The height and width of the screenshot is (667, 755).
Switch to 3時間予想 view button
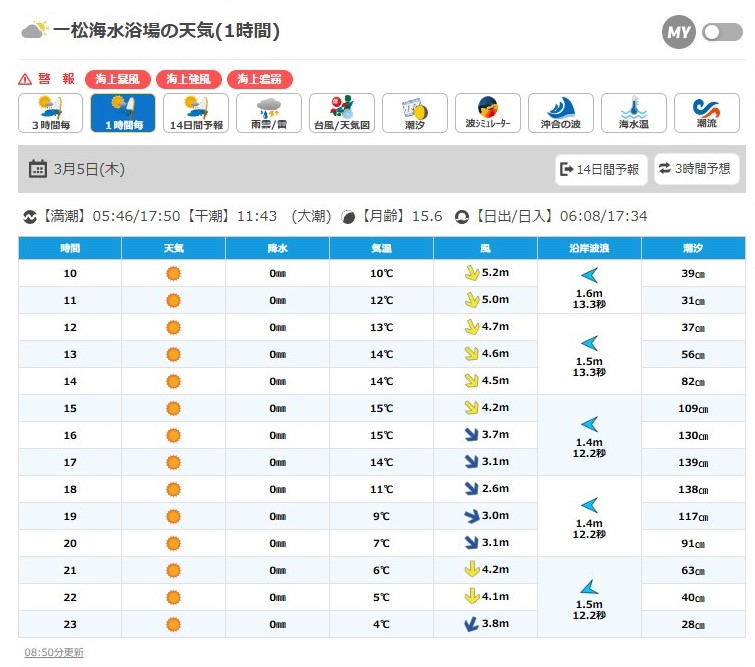[696, 169]
